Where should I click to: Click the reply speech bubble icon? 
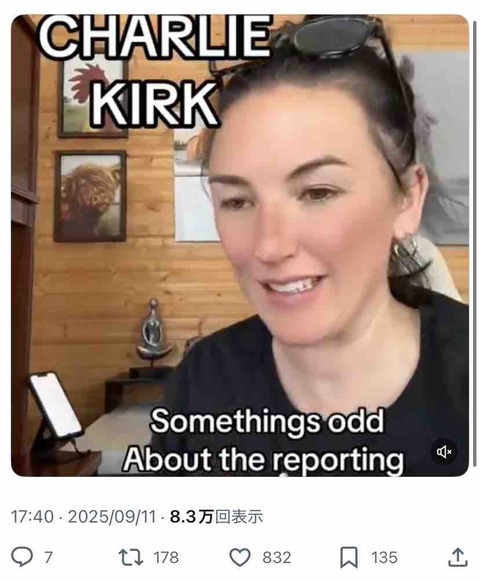[22, 557]
